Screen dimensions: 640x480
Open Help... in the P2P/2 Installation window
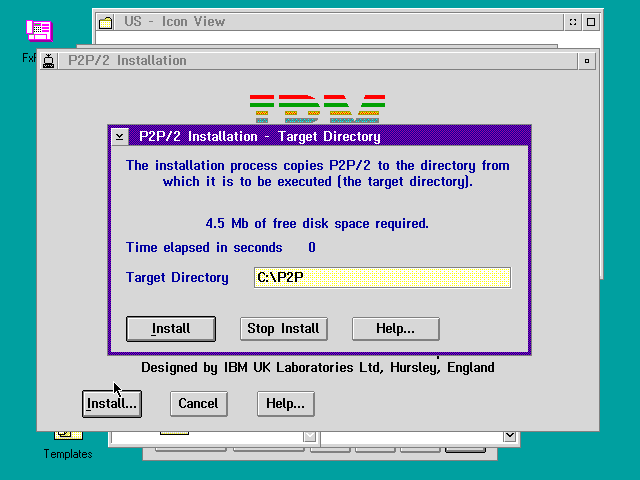[x=285, y=404]
